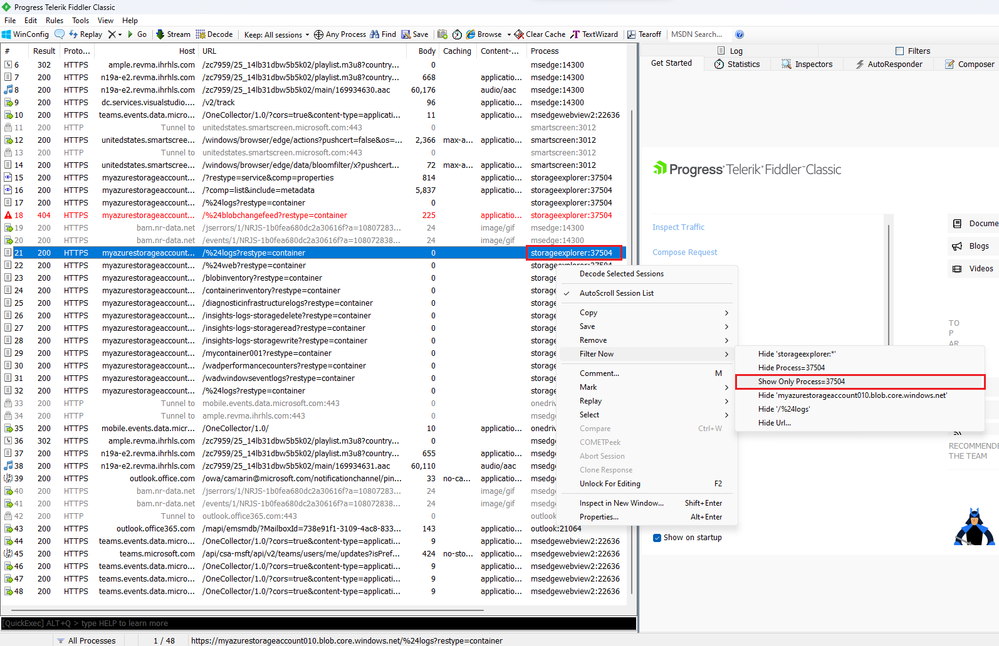Image resolution: width=999 pixels, height=646 pixels.
Task: Open the Edit menu
Action: pos(31,20)
